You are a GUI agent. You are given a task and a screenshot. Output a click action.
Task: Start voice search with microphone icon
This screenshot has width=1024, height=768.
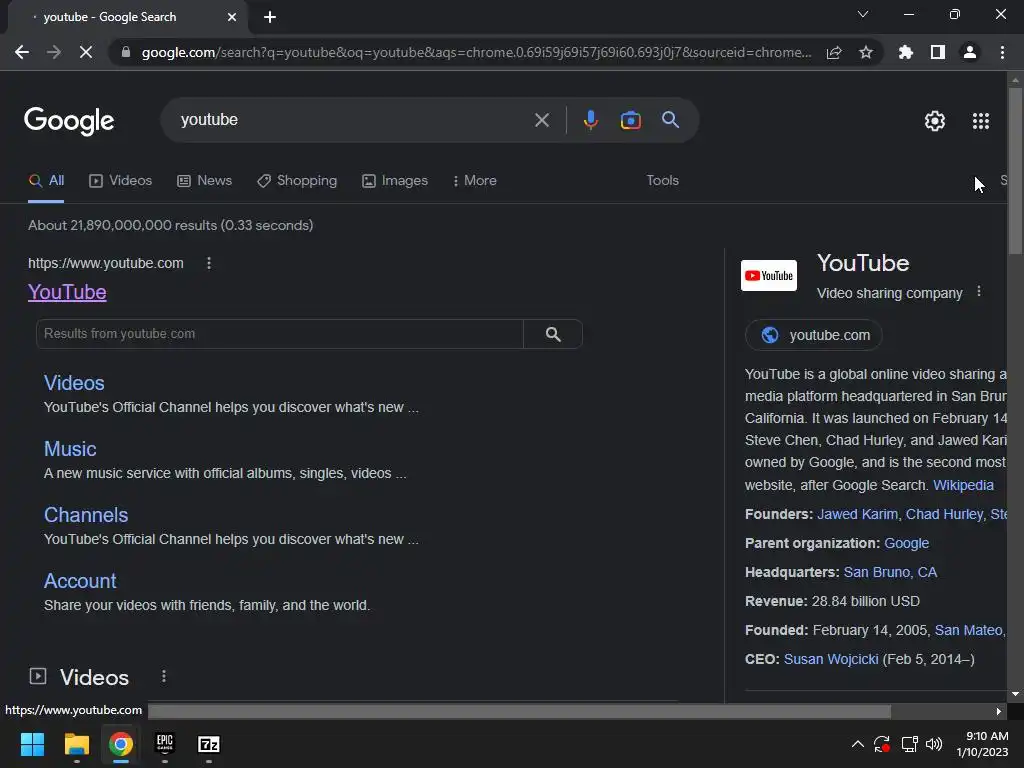[590, 120]
